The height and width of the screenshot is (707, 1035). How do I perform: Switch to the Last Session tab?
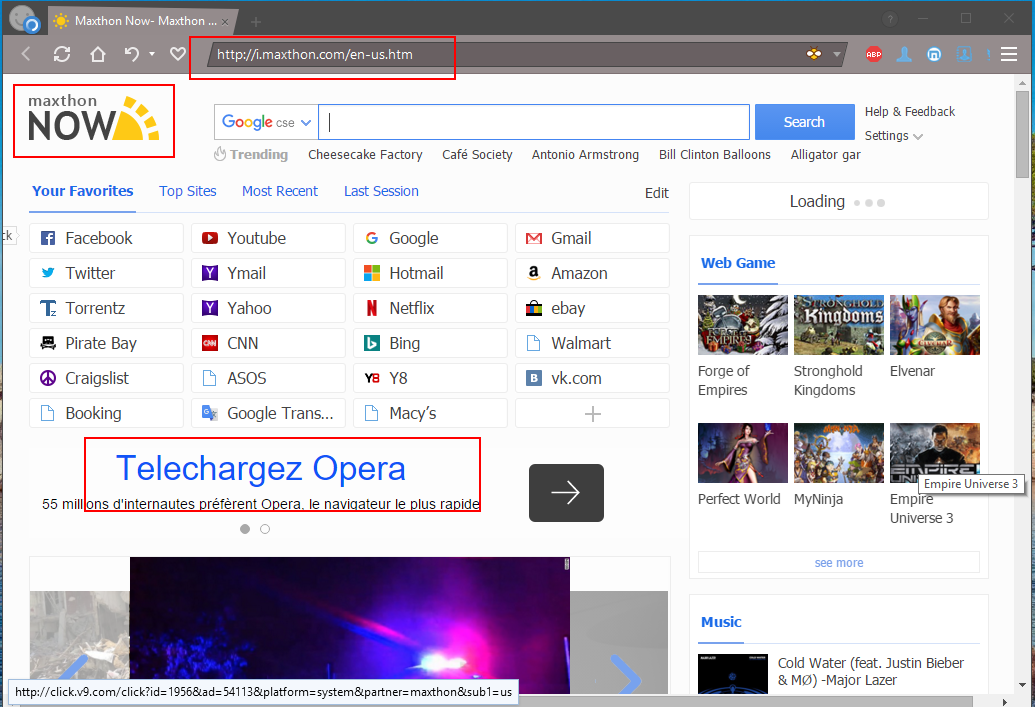381,191
